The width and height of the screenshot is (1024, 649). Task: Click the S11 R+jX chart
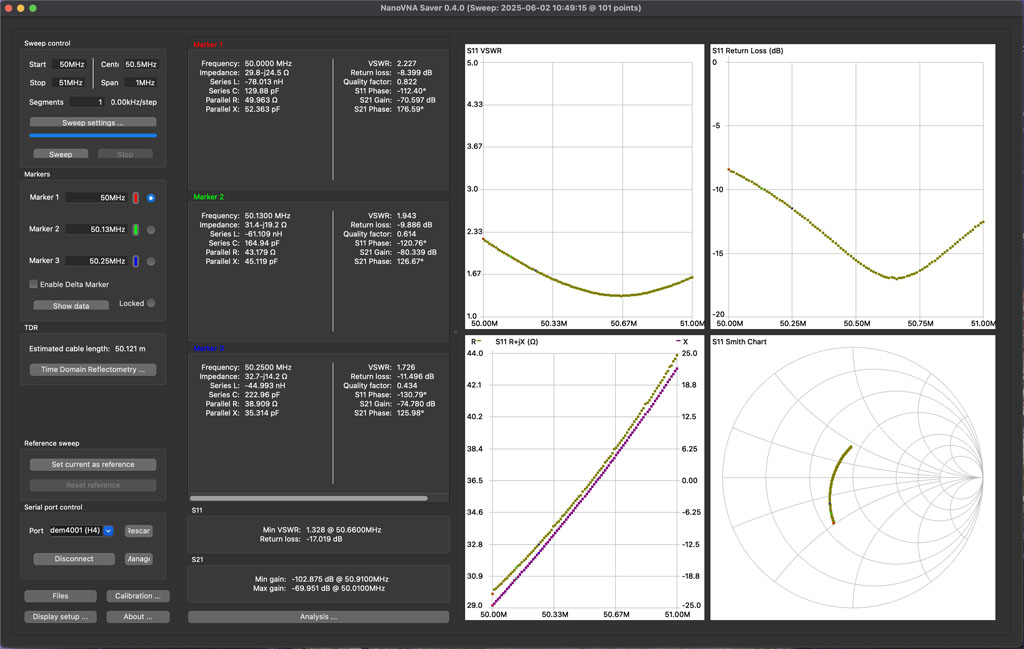[584, 477]
